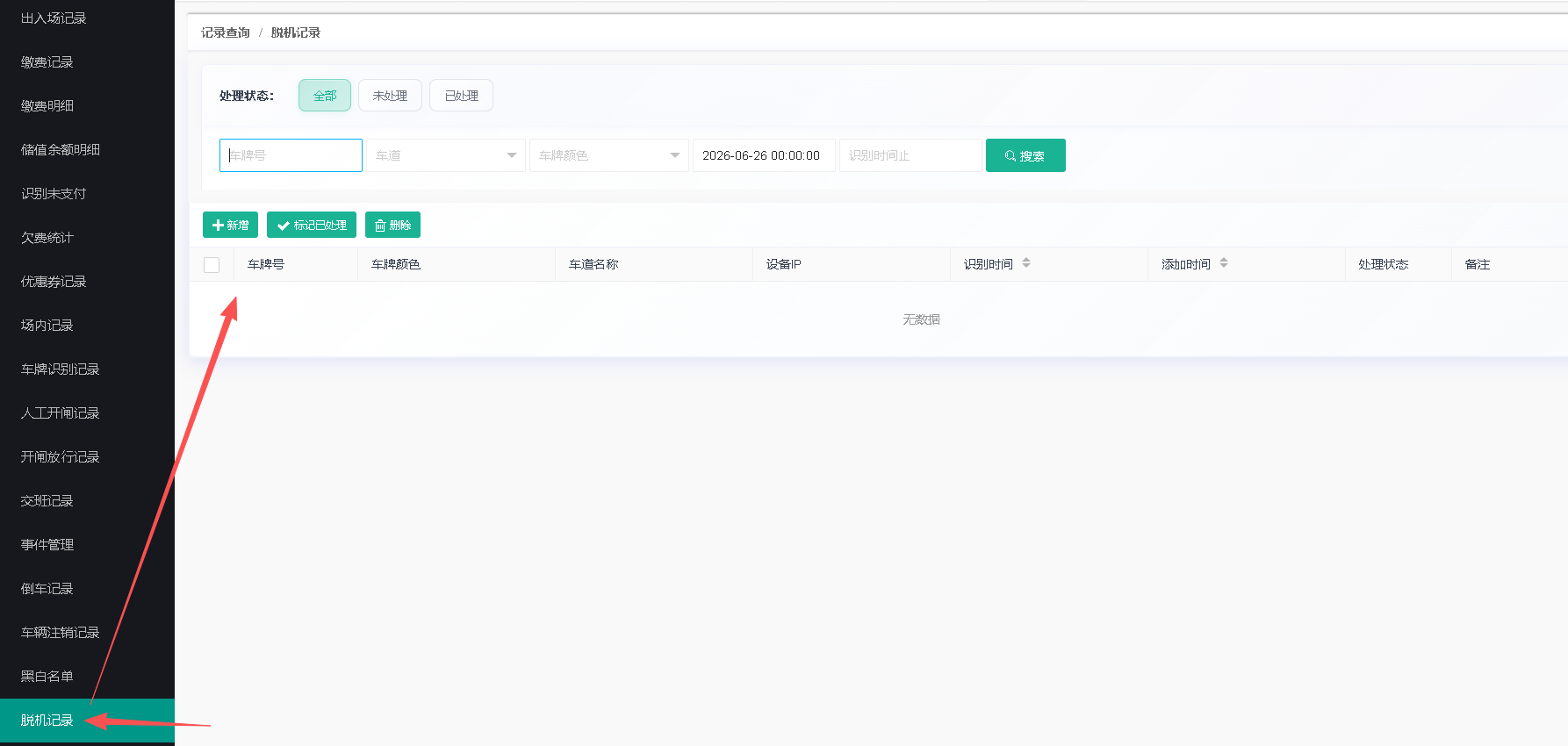Go to 交班记录 page
The width and height of the screenshot is (1568, 746).
[47, 501]
